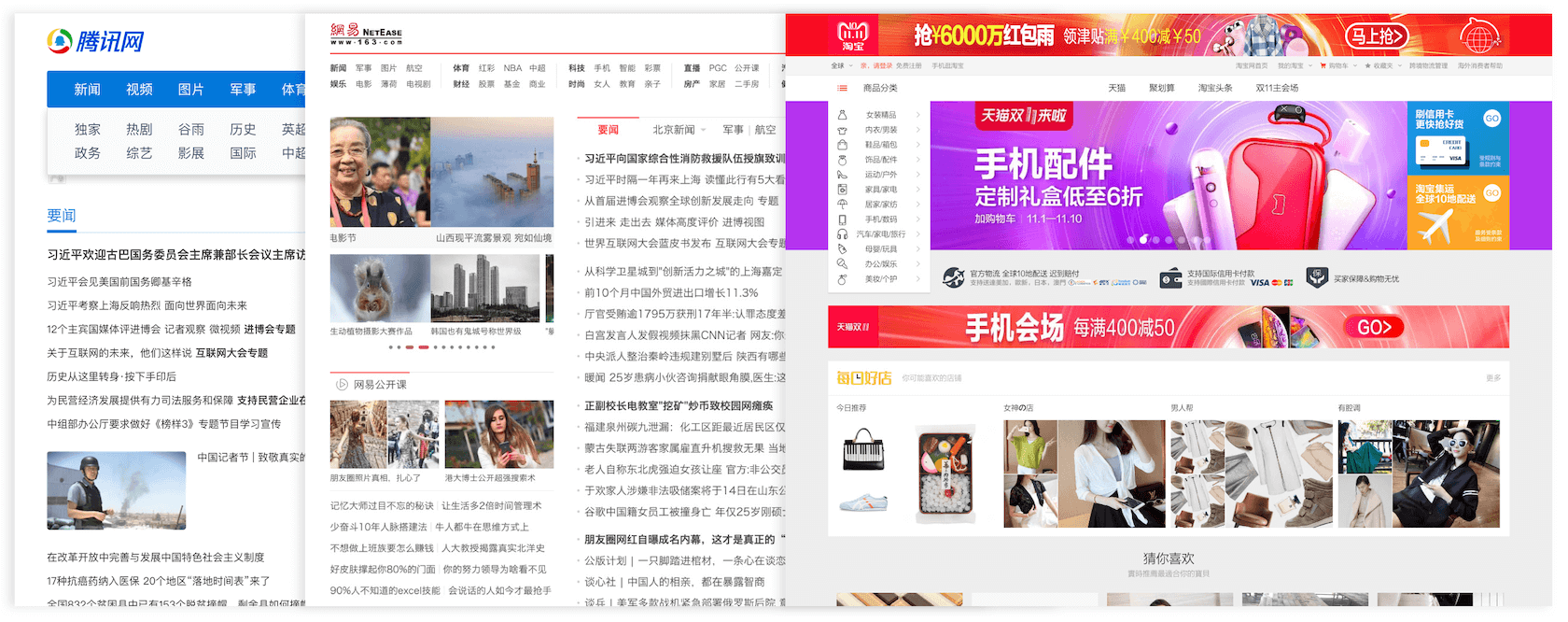1568x622 pixels.
Task: Click the headphones icon beside 汽车/家电/旅行
Action: click(842, 234)
